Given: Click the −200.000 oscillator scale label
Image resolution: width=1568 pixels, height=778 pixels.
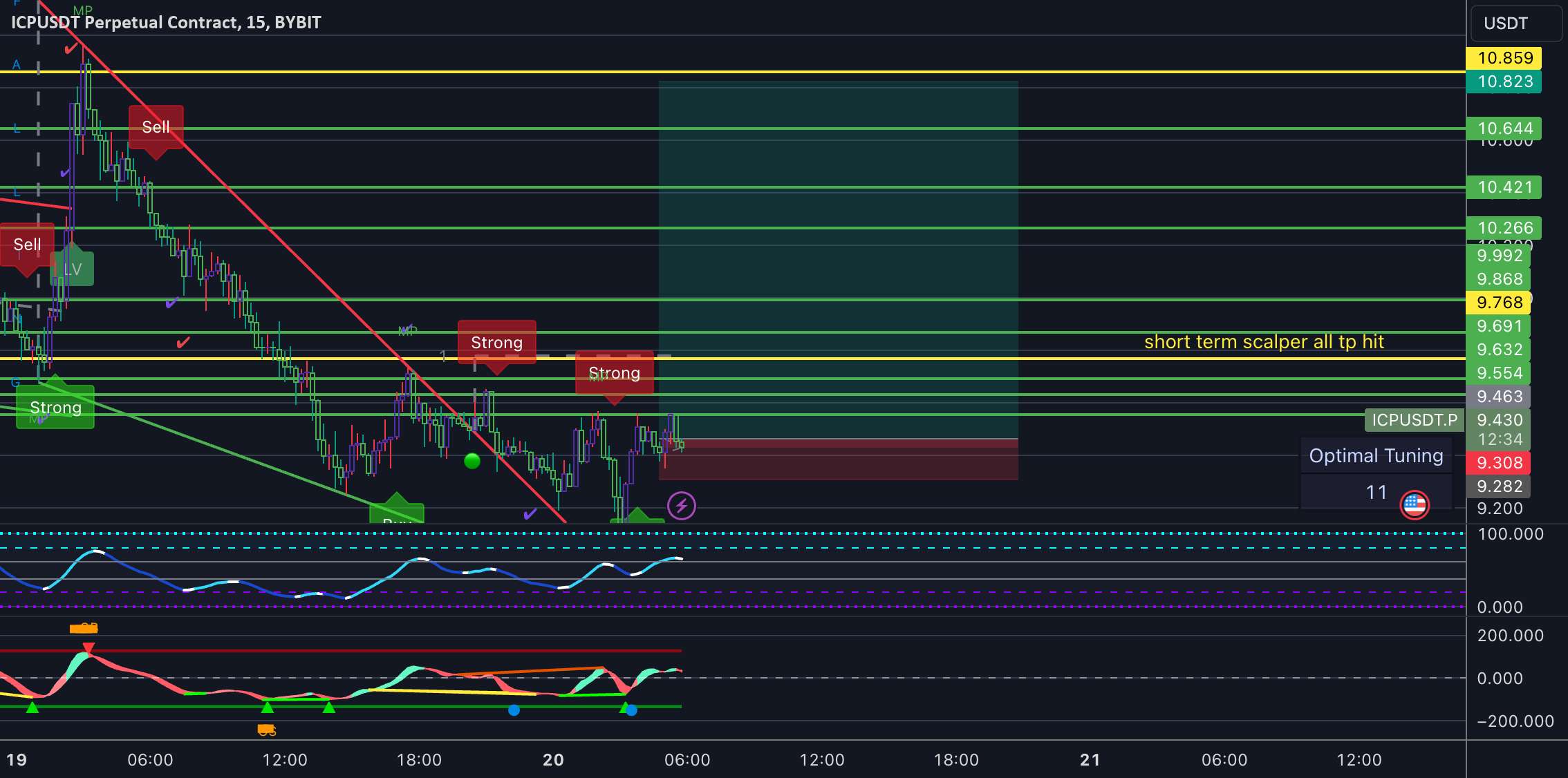Looking at the screenshot, I should 1515,721.
